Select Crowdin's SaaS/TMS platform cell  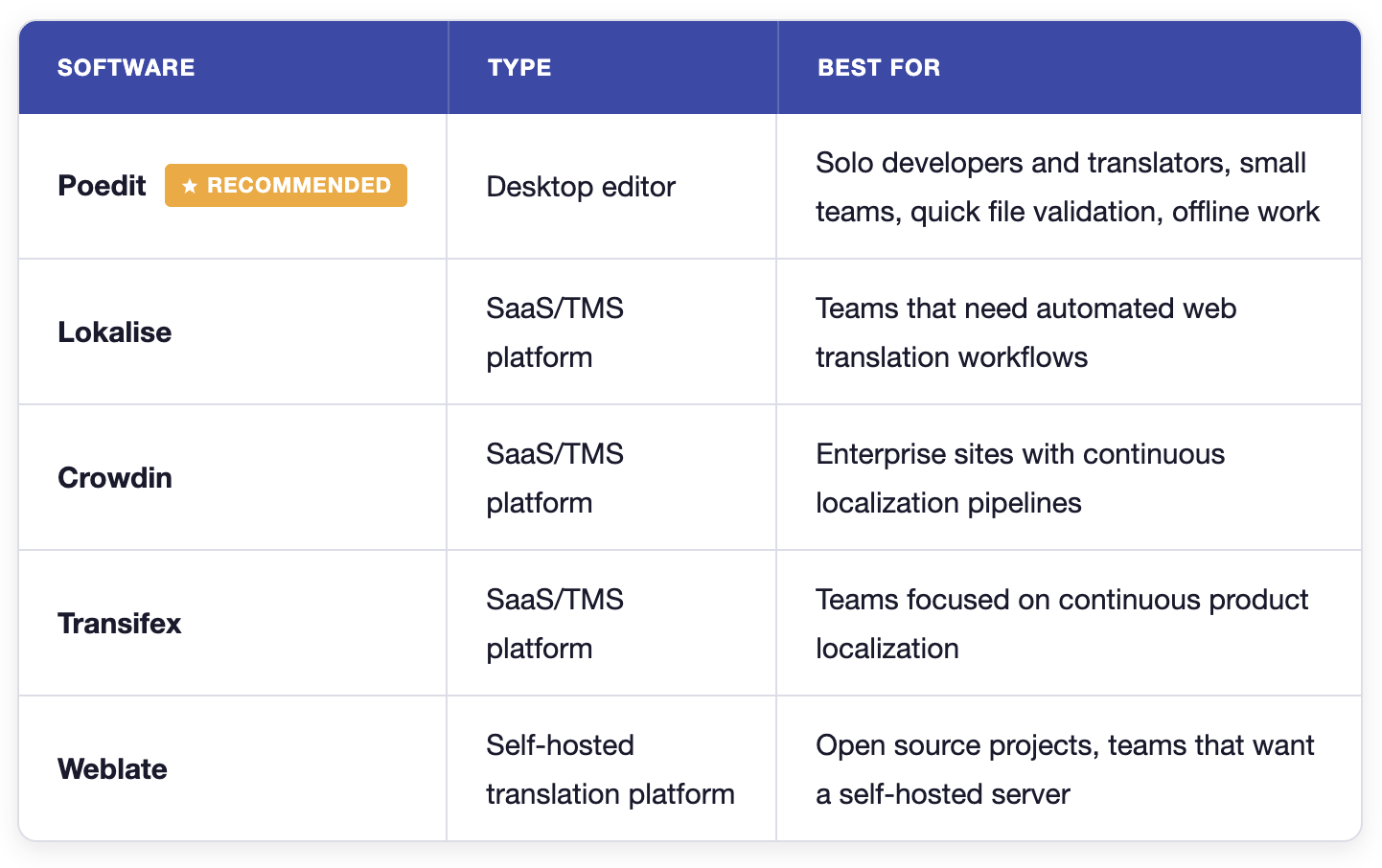555,478
